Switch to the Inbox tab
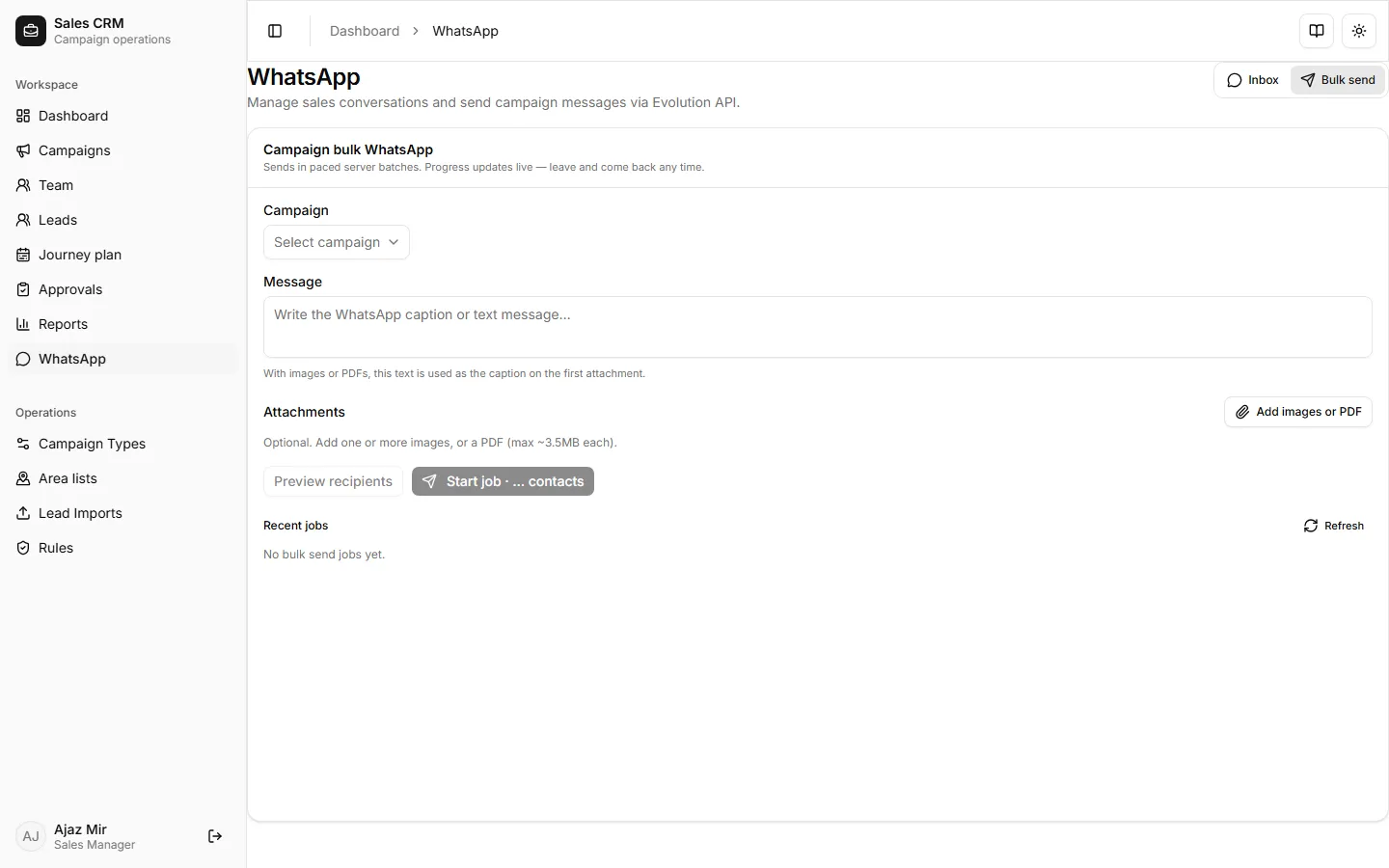 [x=1253, y=80]
